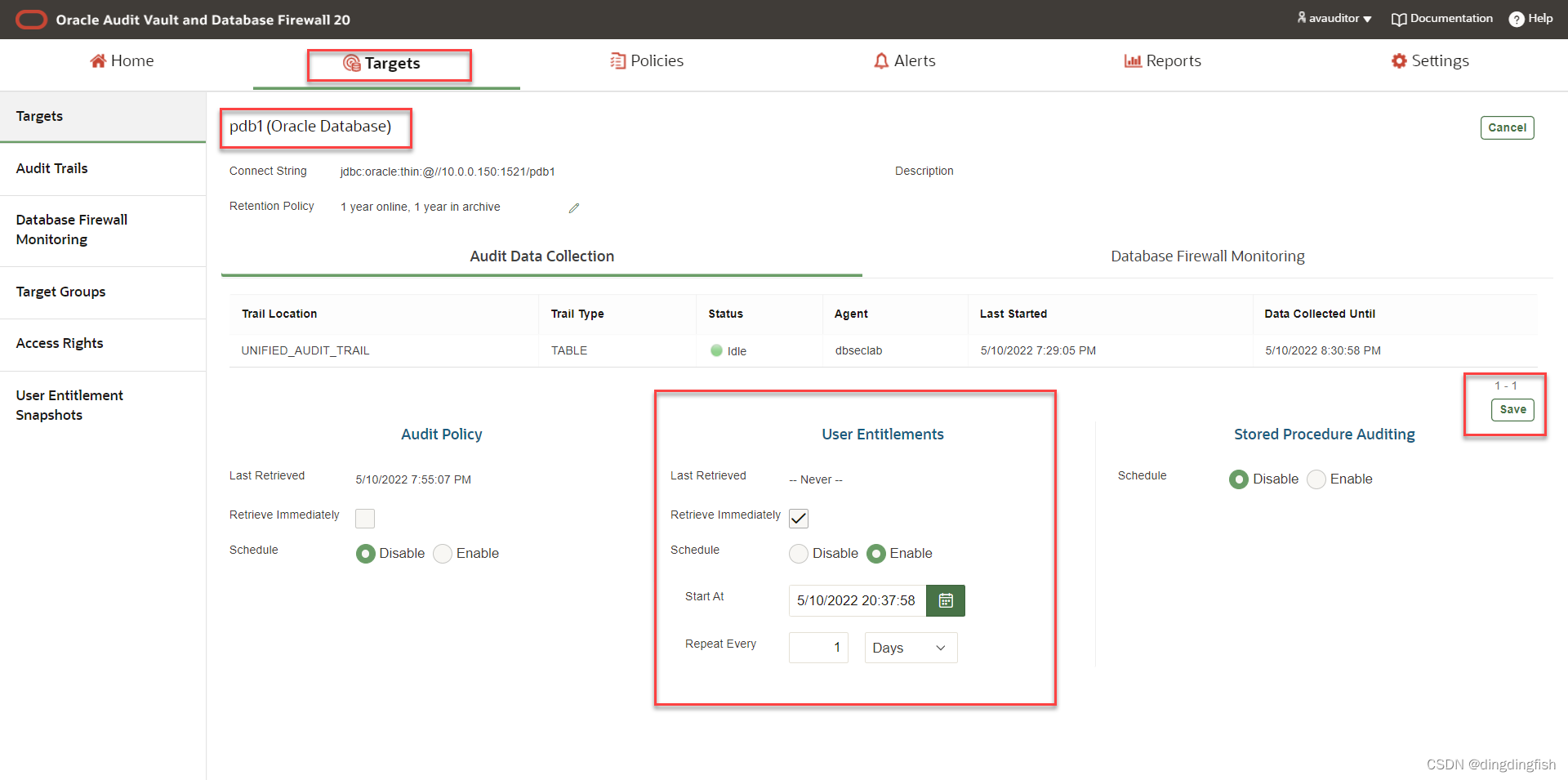Open the Settings tab
This screenshot has height=780, width=1568.
point(1430,61)
